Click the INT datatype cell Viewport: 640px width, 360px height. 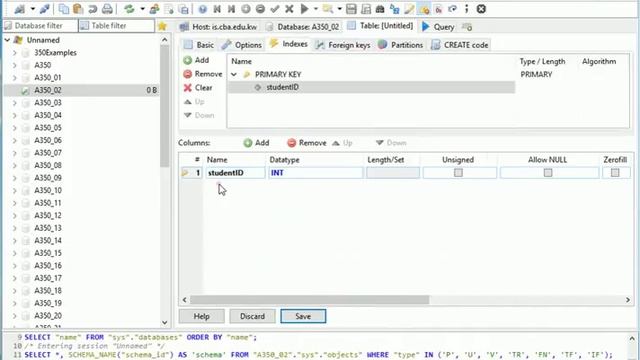(x=316, y=173)
